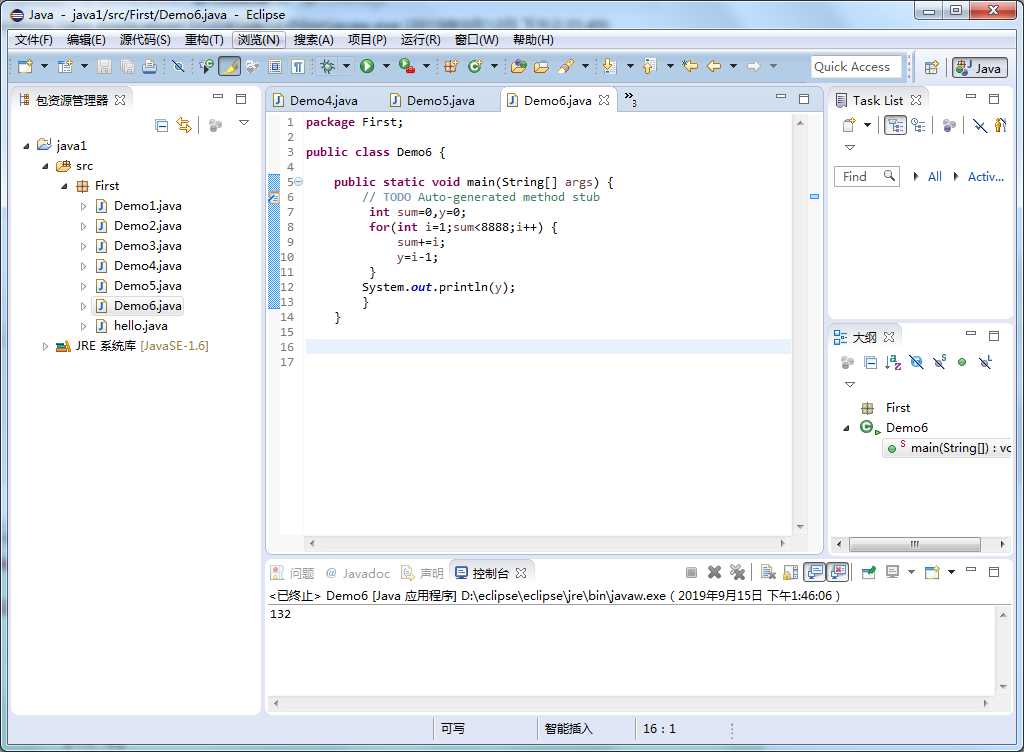
Task: Click the New wizard icon in toolbar
Action: (x=25, y=66)
